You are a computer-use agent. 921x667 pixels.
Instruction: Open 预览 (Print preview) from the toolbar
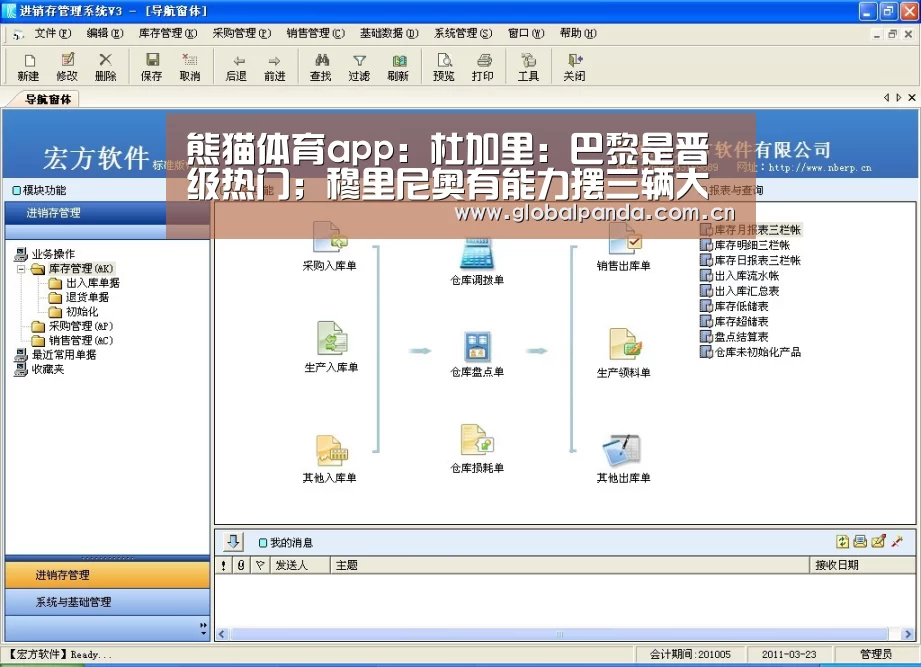[x=443, y=67]
